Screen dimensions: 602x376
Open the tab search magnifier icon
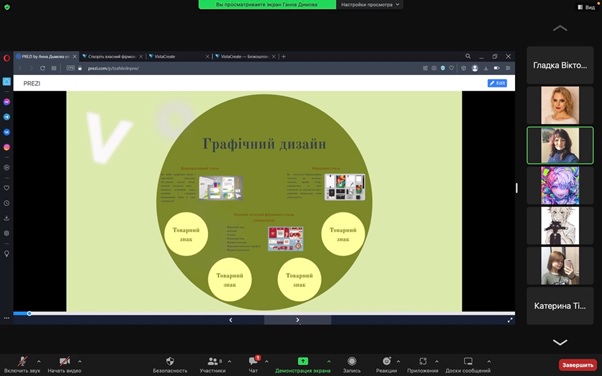point(468,56)
